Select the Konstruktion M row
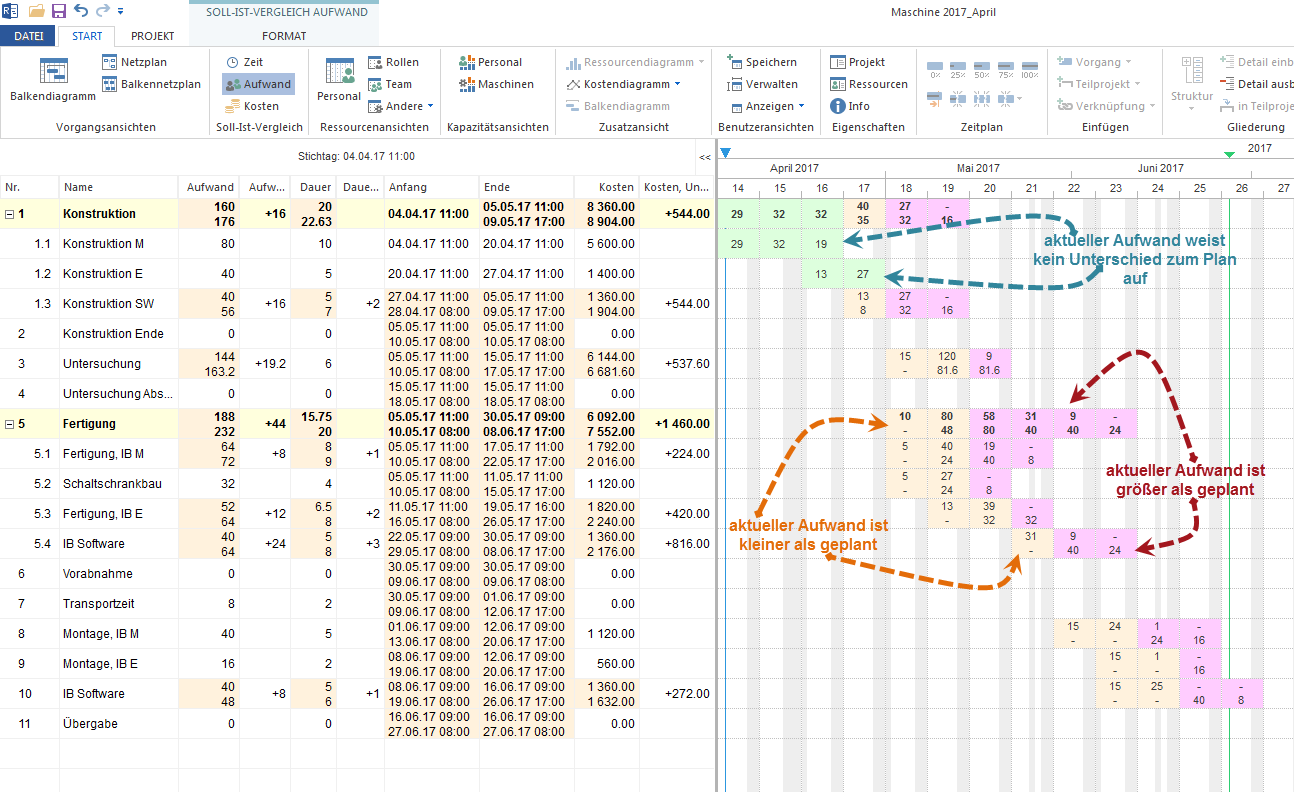Image resolution: width=1294 pixels, height=792 pixels. point(358,244)
